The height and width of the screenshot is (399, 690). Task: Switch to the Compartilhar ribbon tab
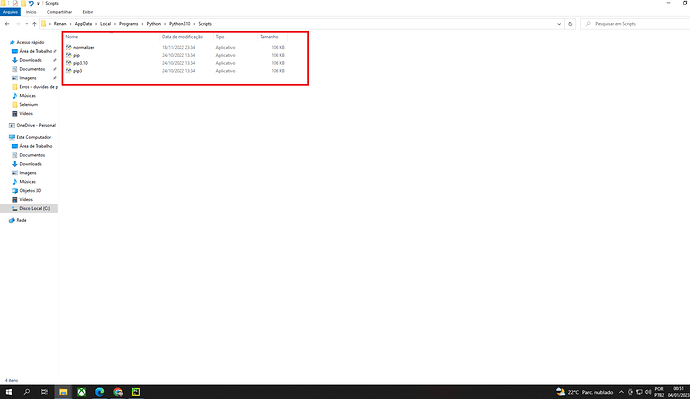point(59,12)
